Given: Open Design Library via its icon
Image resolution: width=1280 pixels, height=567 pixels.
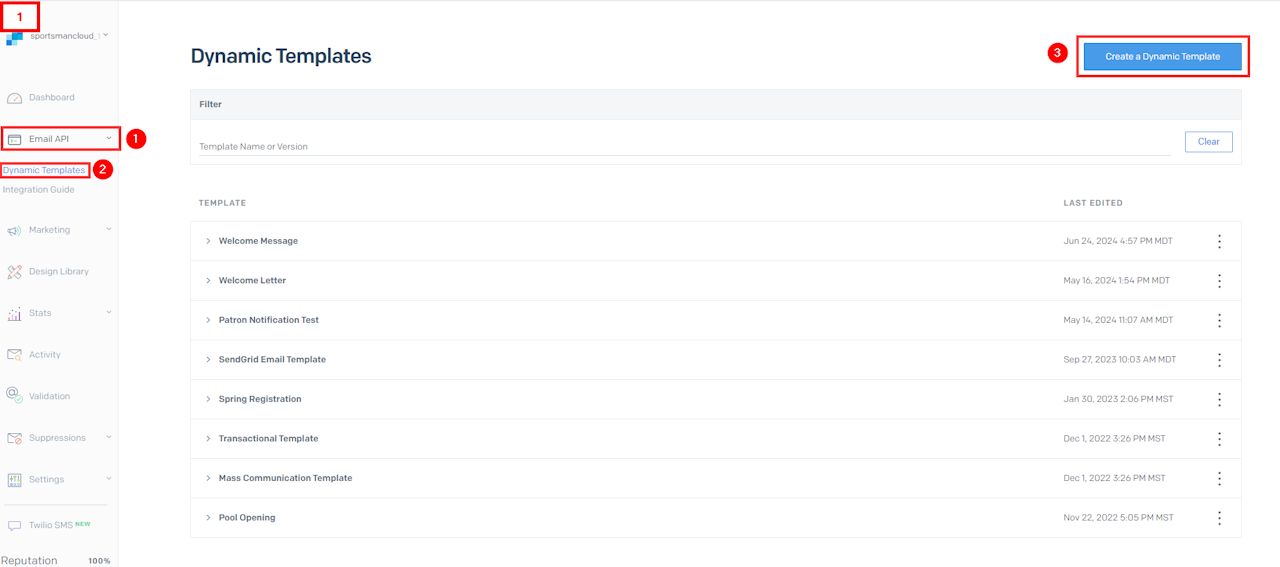Looking at the screenshot, I should [x=14, y=272].
